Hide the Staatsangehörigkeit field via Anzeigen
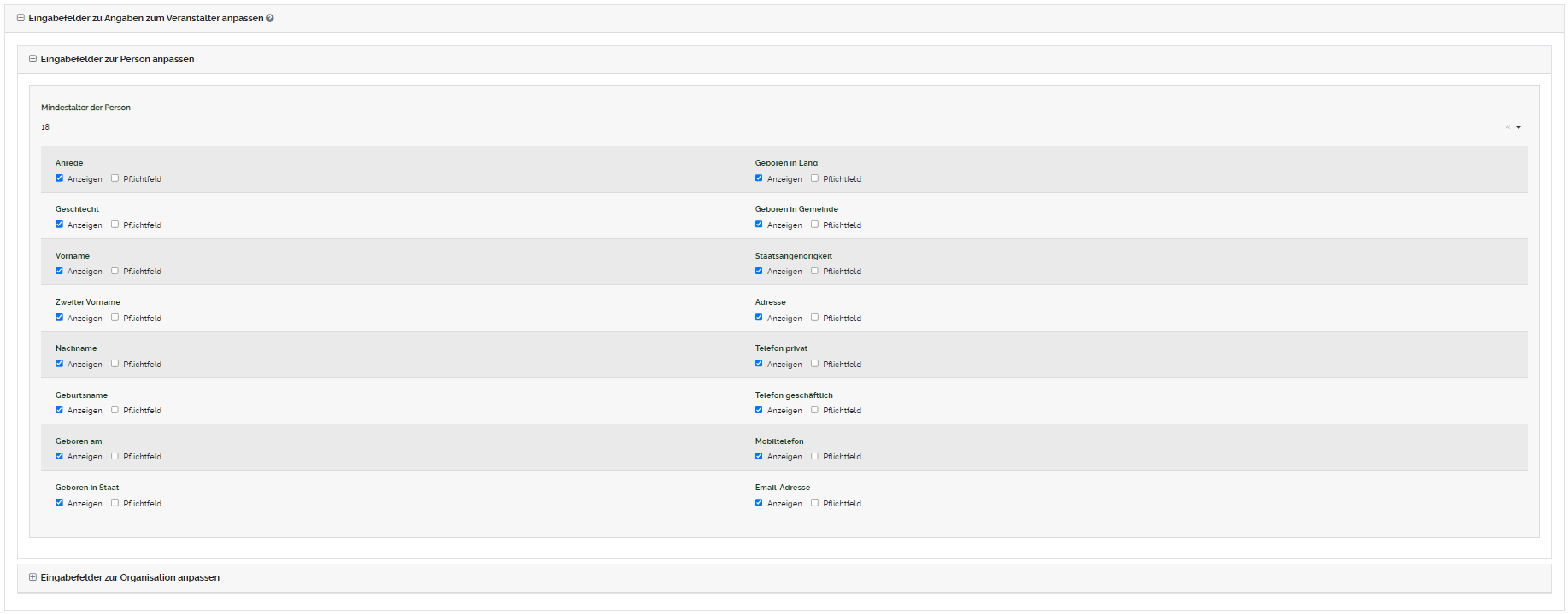The width and height of the screenshot is (1568, 614). [x=759, y=271]
